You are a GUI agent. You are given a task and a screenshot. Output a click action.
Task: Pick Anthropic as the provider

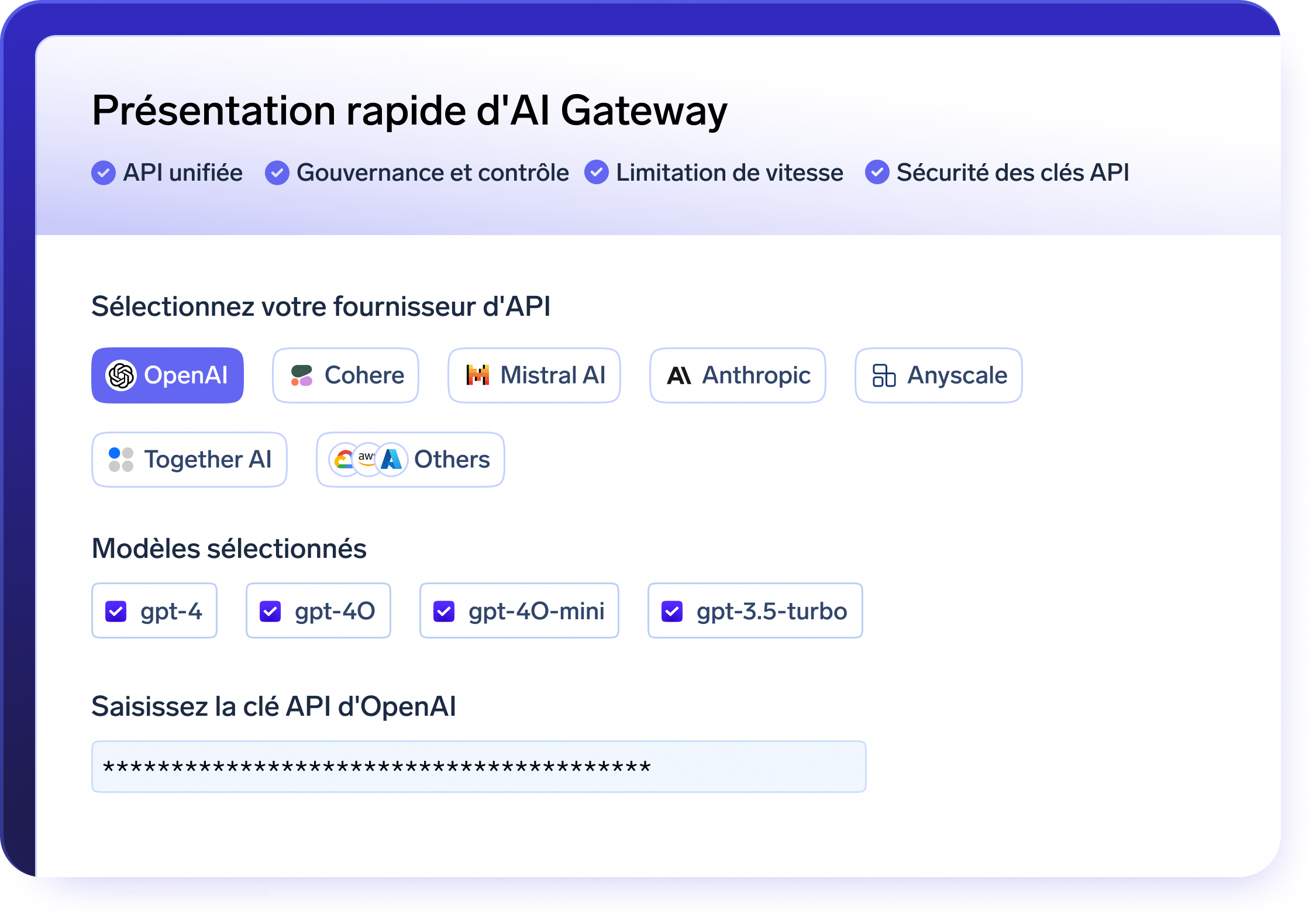coord(738,375)
